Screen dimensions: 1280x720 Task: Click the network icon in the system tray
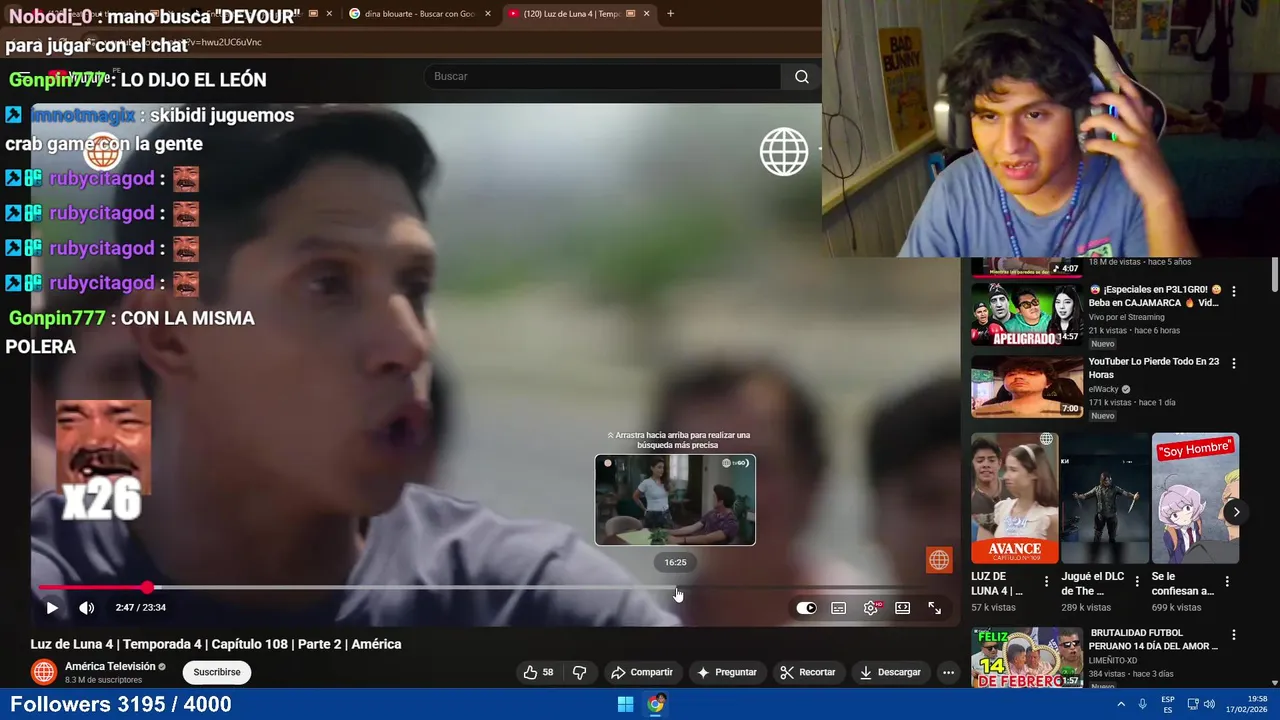pyautogui.click(x=1192, y=704)
